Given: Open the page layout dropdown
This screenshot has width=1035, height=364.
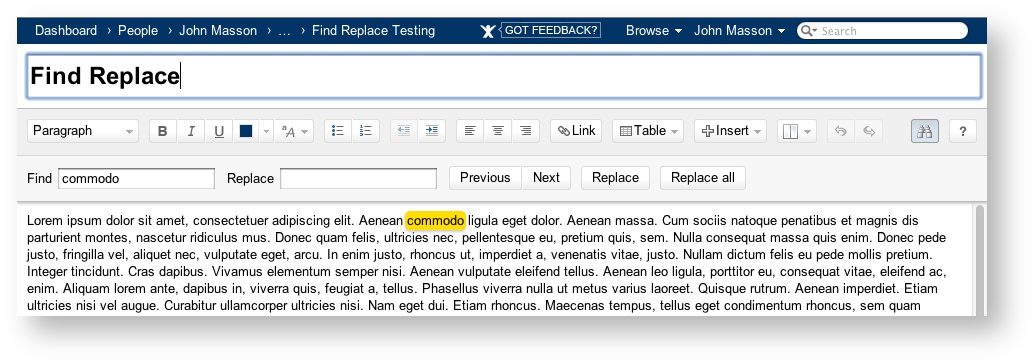Looking at the screenshot, I should 797,131.
